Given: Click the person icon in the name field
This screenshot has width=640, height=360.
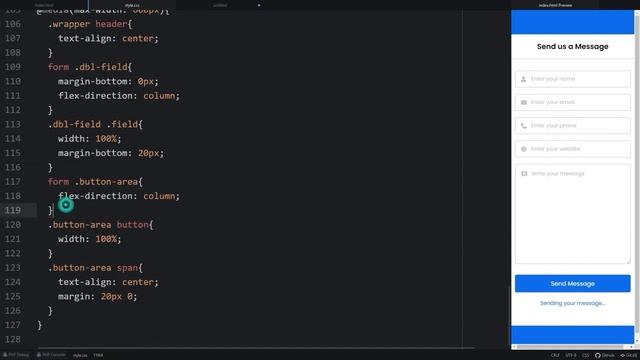Looking at the screenshot, I should [523, 79].
